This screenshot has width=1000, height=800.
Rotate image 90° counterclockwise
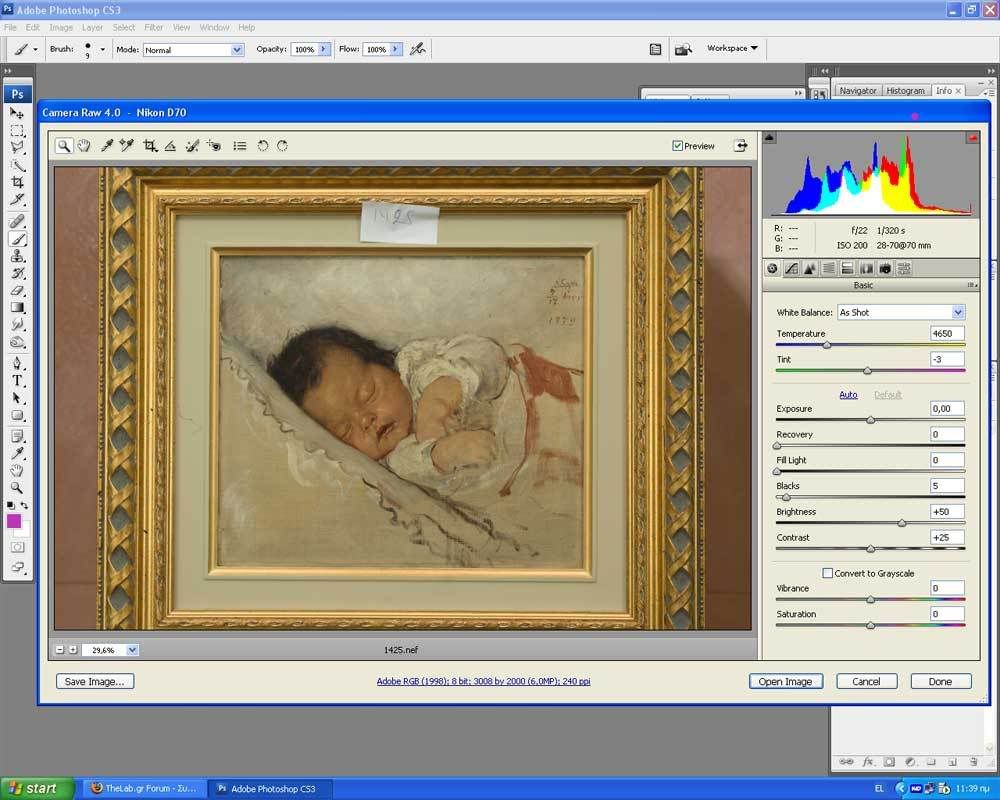(263, 146)
